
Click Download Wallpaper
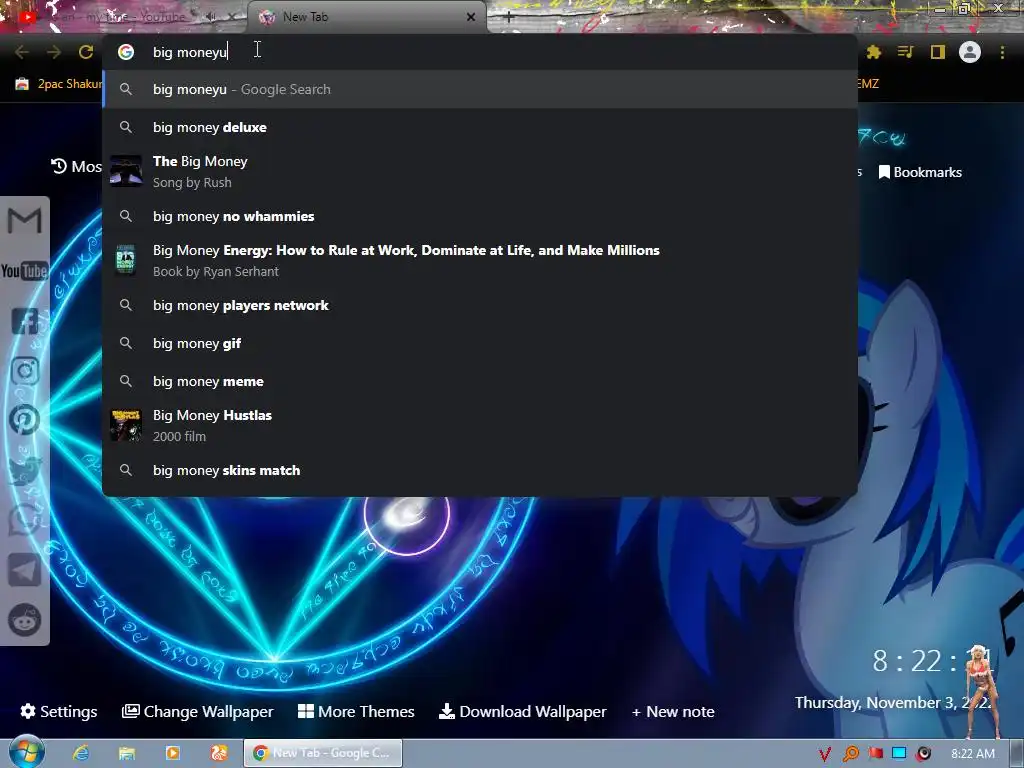[522, 711]
